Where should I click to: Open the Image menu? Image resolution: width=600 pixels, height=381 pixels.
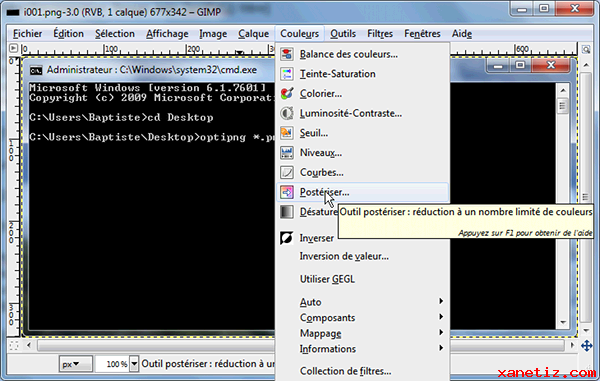[x=213, y=34]
